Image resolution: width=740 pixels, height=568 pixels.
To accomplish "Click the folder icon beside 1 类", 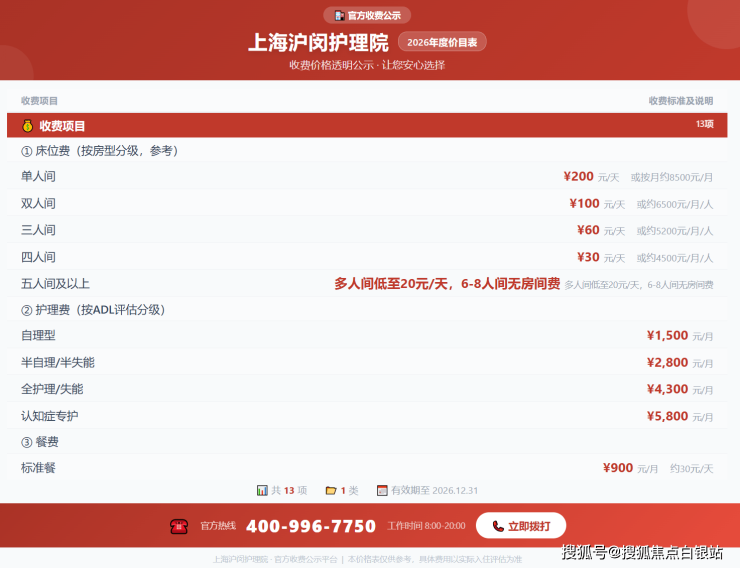I will tap(331, 491).
